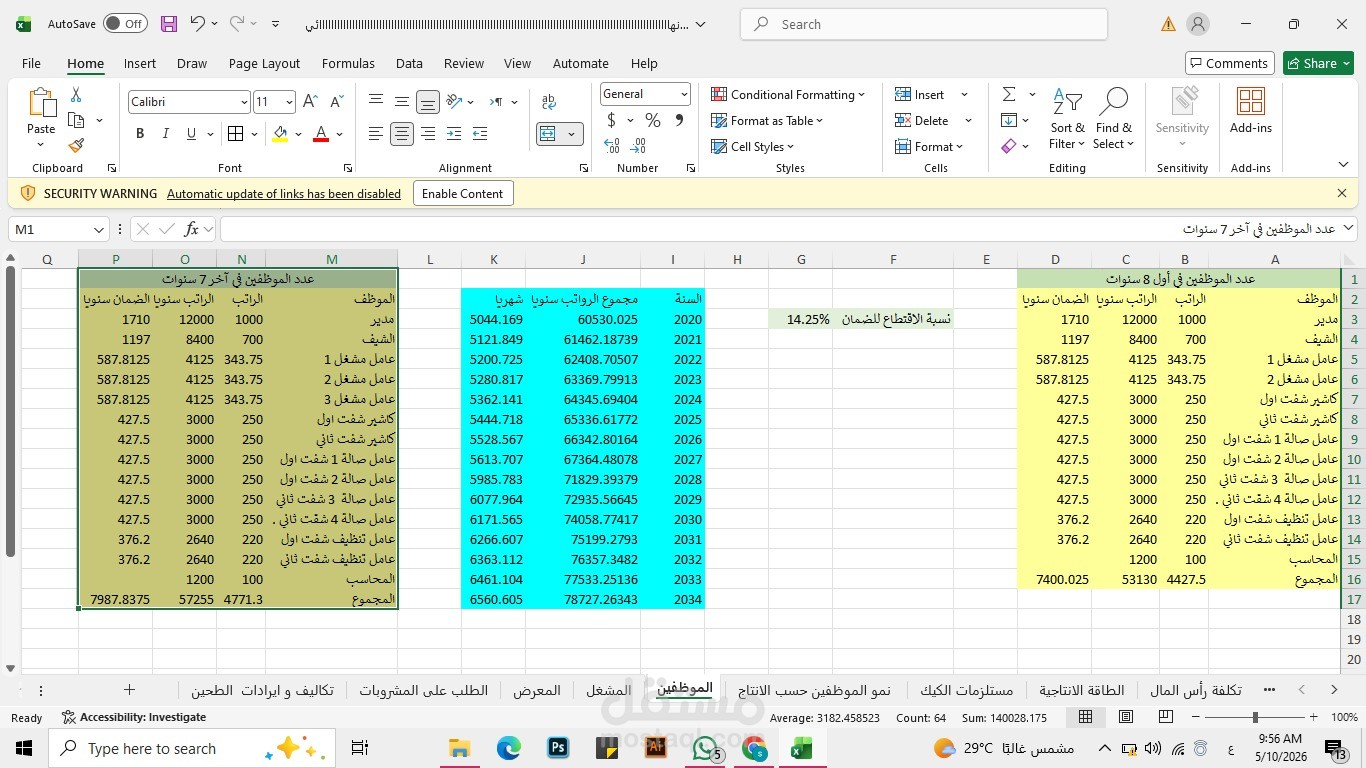1366x768 pixels.
Task: Switch to the Data tab
Action: tap(409, 63)
